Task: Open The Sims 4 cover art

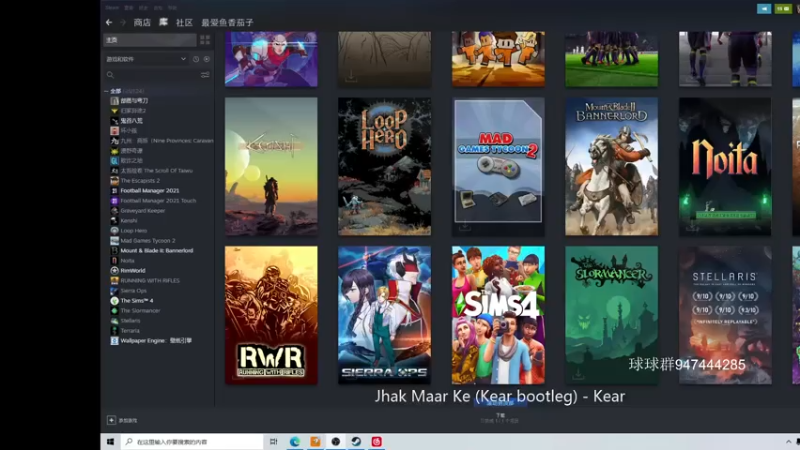Action: [498, 315]
